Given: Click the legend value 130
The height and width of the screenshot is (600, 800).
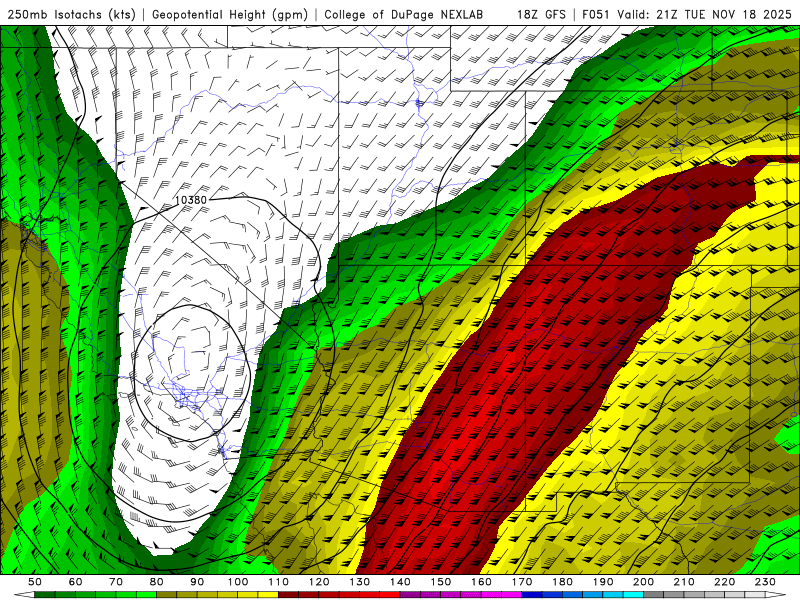Looking at the screenshot, I should (360, 582).
